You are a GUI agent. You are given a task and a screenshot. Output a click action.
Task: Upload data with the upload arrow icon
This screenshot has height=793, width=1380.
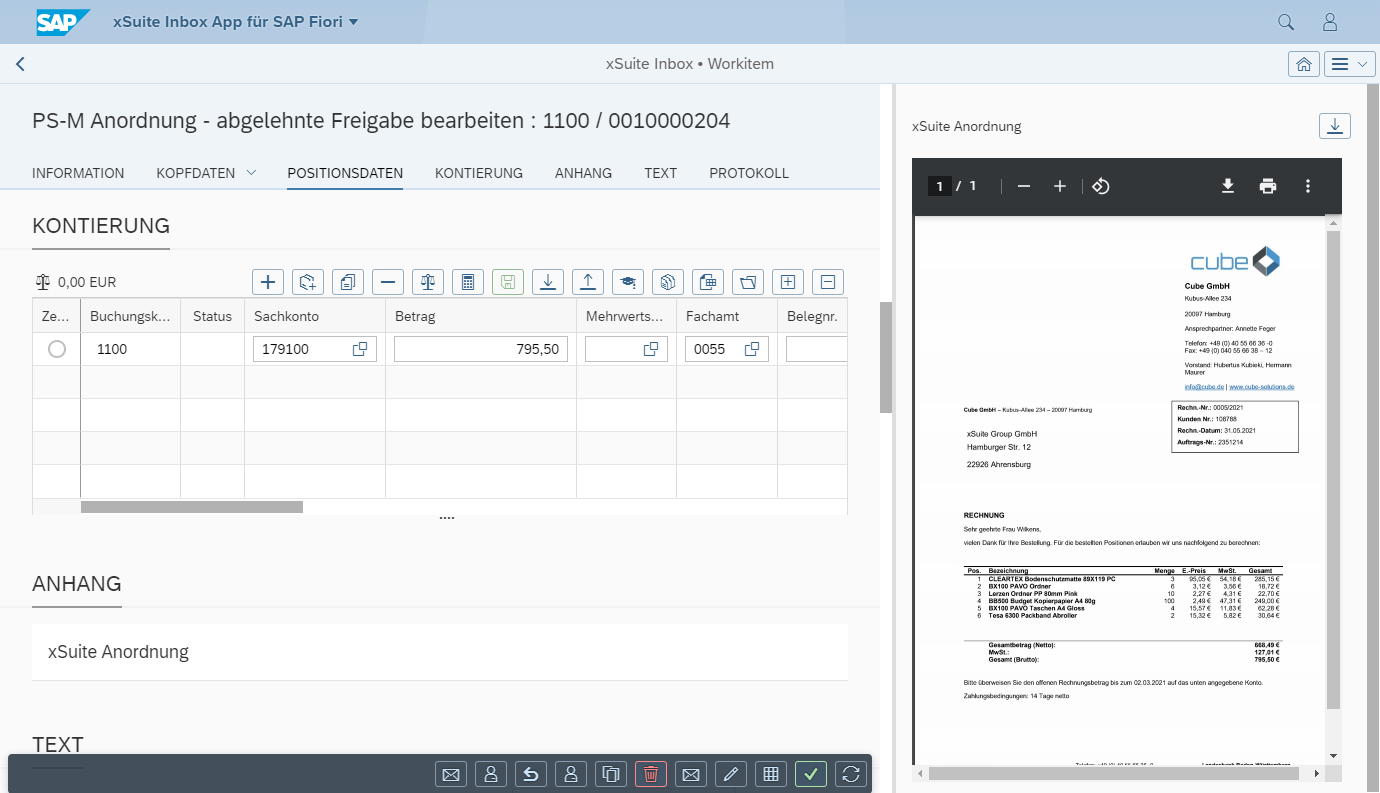[x=587, y=281]
